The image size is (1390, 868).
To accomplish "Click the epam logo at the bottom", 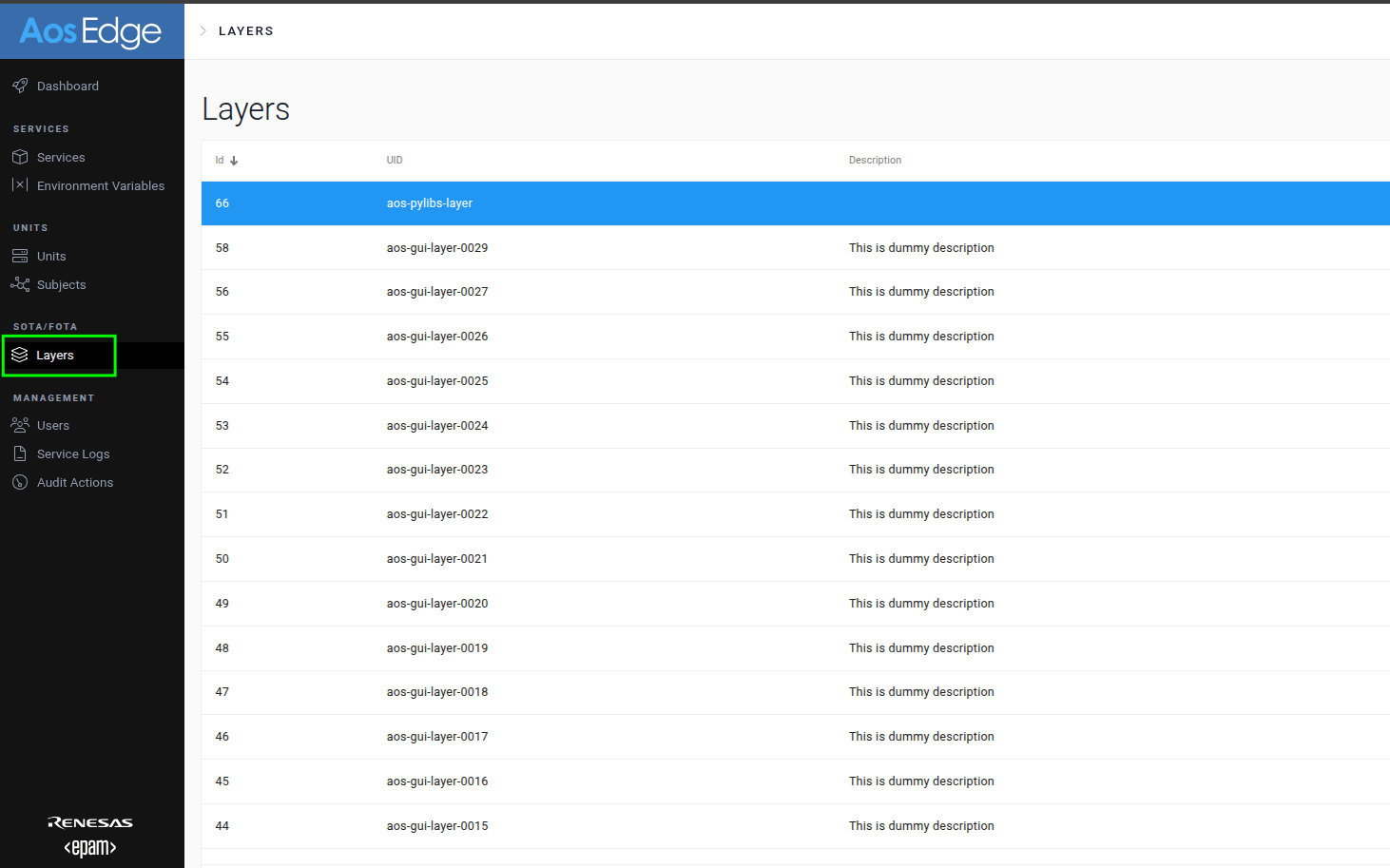I will [x=90, y=846].
